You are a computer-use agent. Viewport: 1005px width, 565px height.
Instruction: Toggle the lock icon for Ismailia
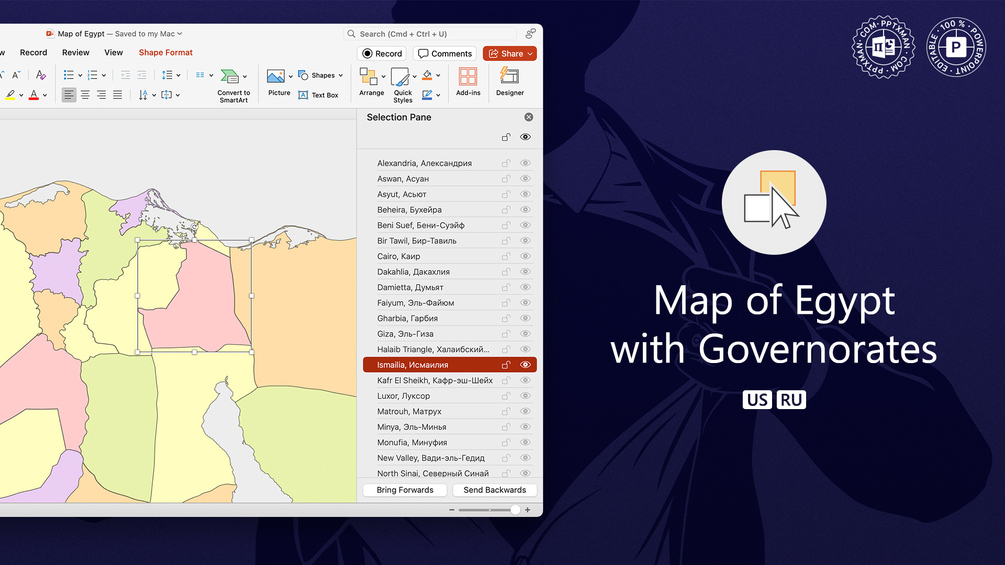pyautogui.click(x=506, y=364)
